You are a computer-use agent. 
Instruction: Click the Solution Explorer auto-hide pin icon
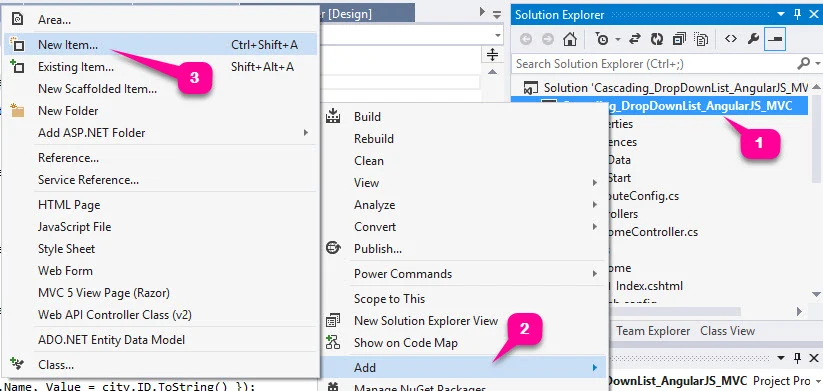point(798,15)
